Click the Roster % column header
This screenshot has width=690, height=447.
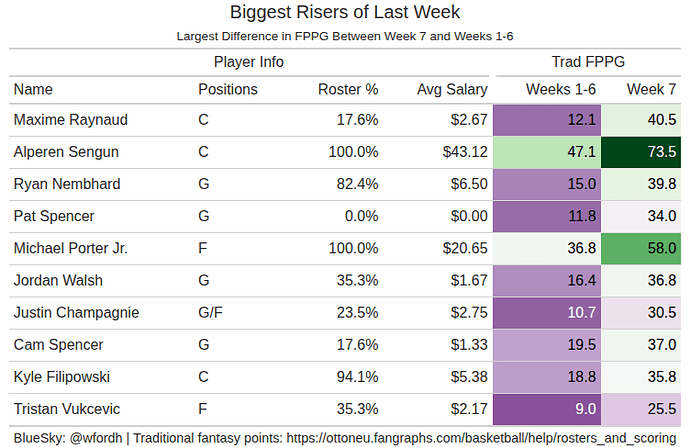coord(348,89)
